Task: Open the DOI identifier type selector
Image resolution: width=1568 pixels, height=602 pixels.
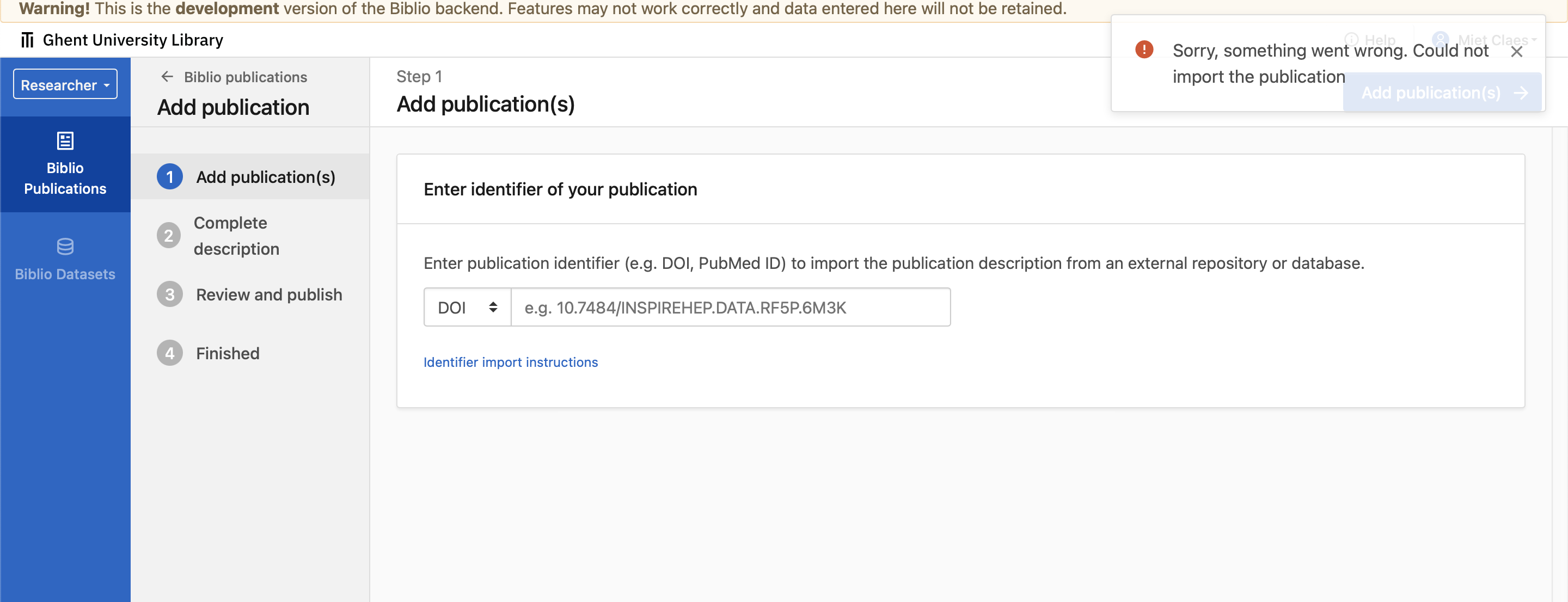Action: (467, 307)
